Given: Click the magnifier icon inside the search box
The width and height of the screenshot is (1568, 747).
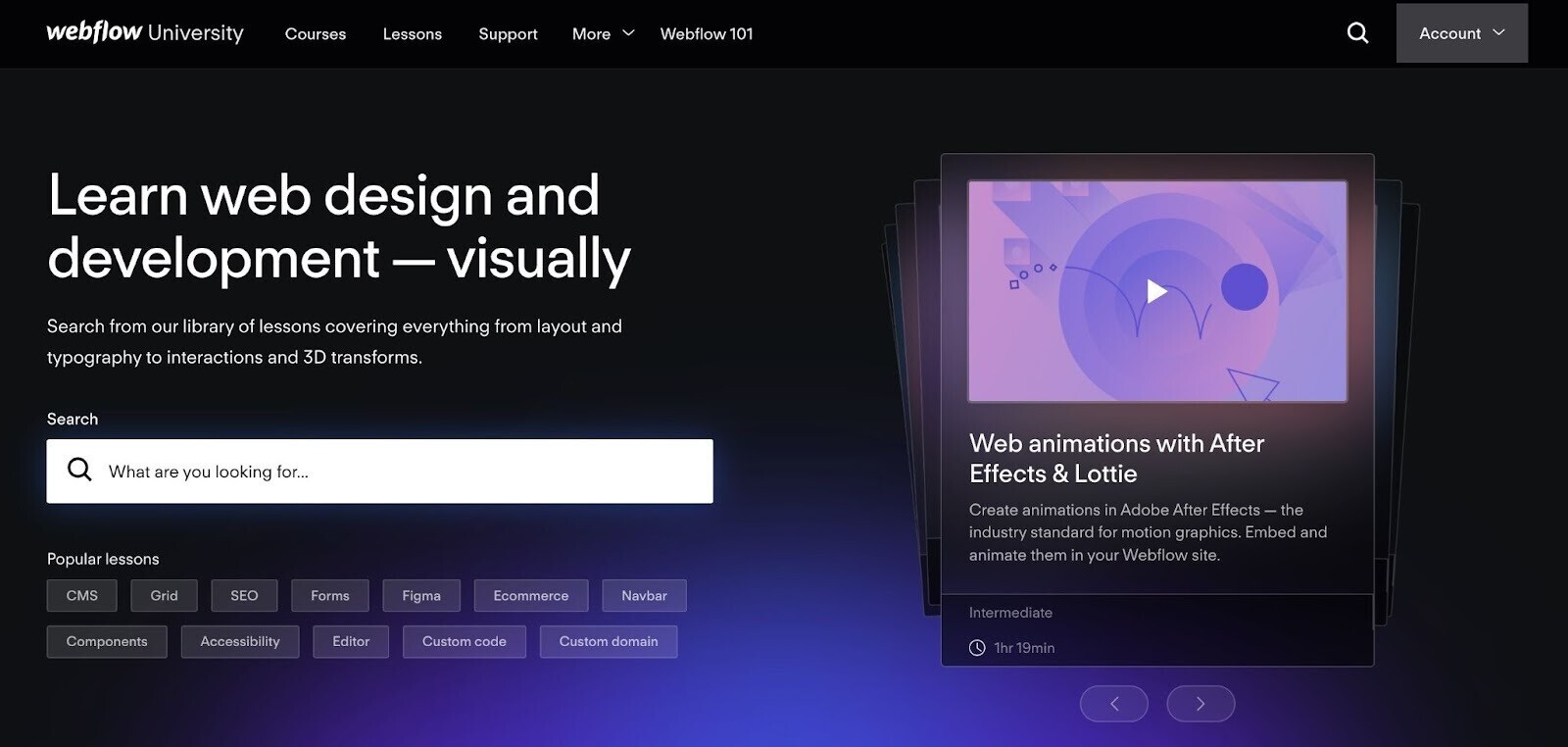Looking at the screenshot, I should pyautogui.click(x=79, y=471).
